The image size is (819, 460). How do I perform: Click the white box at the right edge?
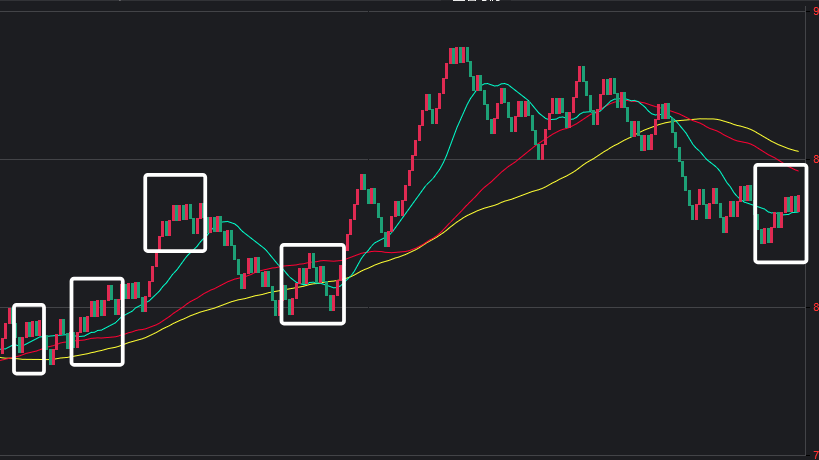point(780,213)
